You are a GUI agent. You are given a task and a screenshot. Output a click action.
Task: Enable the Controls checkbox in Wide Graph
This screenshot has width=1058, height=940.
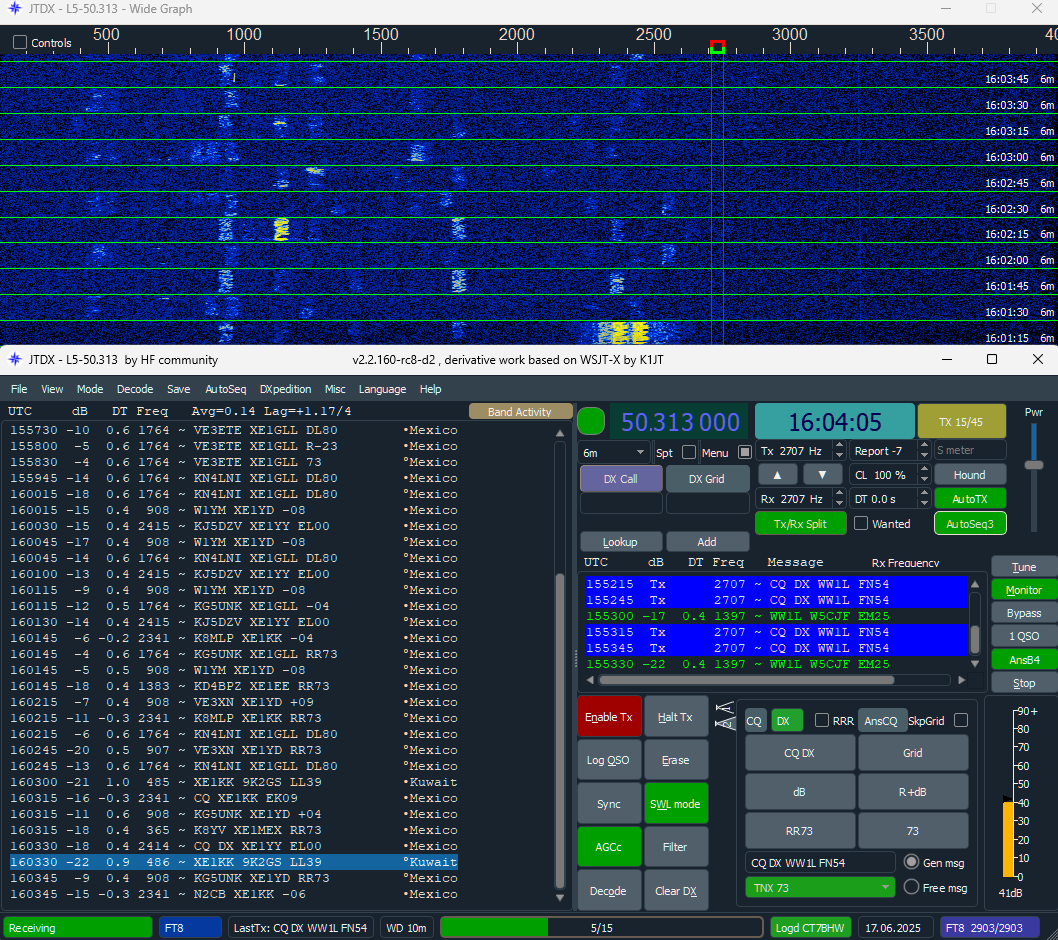point(20,43)
